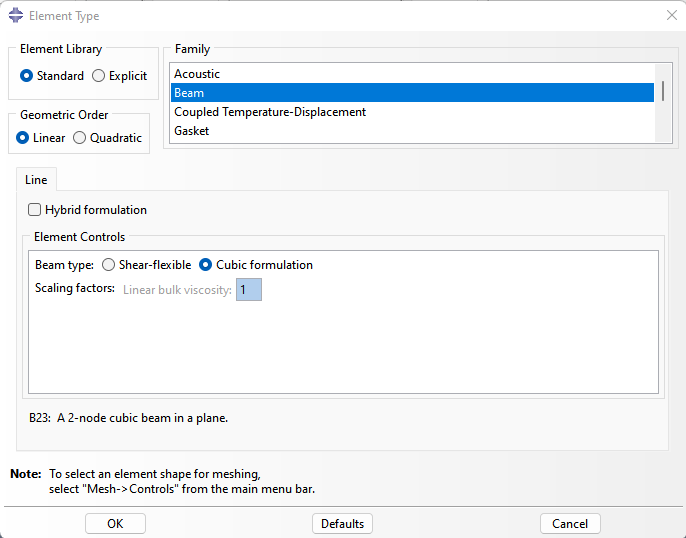
Task: Open the Line tab
Action: [36, 180]
